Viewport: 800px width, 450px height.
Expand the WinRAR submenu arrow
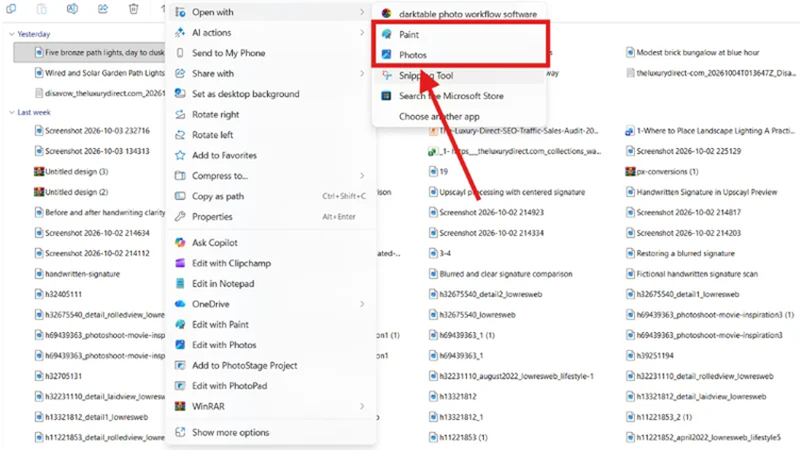point(362,406)
